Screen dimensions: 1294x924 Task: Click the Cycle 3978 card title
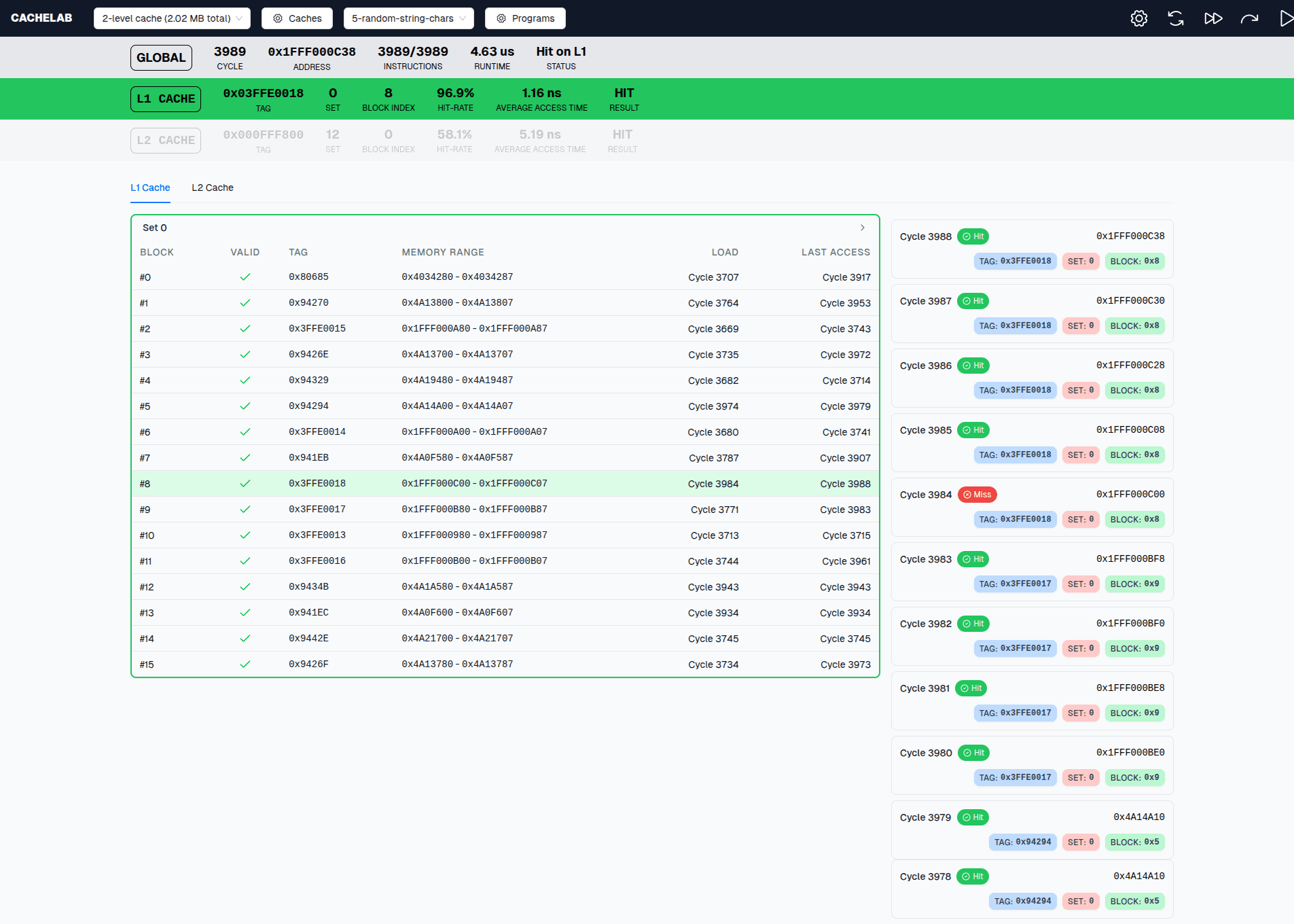click(925, 876)
